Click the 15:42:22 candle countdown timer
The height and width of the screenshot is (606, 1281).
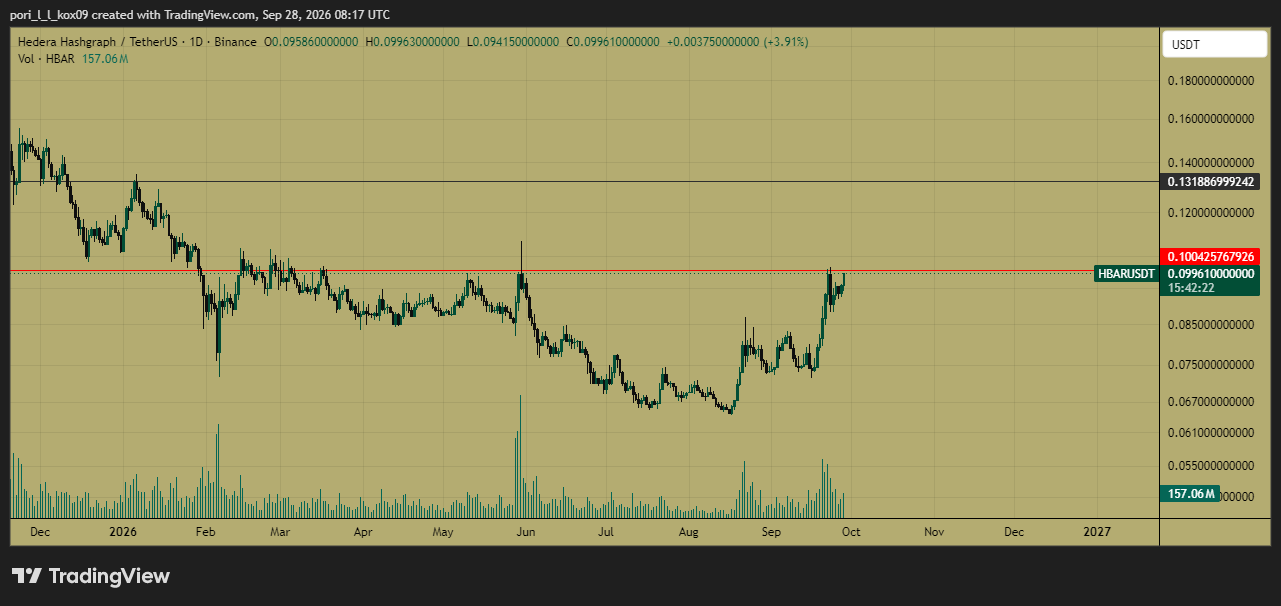point(1190,288)
